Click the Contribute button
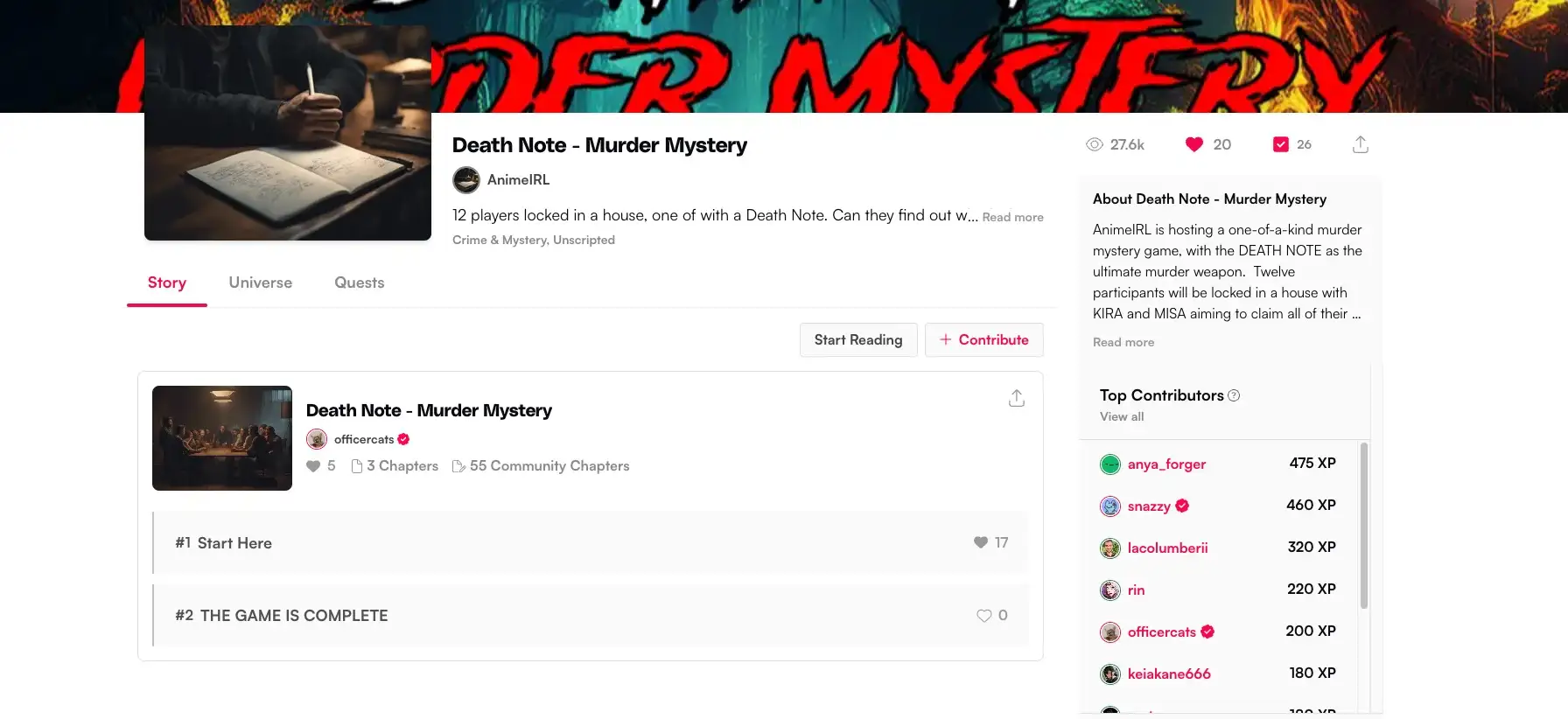Screen dimensions: 1568x719 983,339
